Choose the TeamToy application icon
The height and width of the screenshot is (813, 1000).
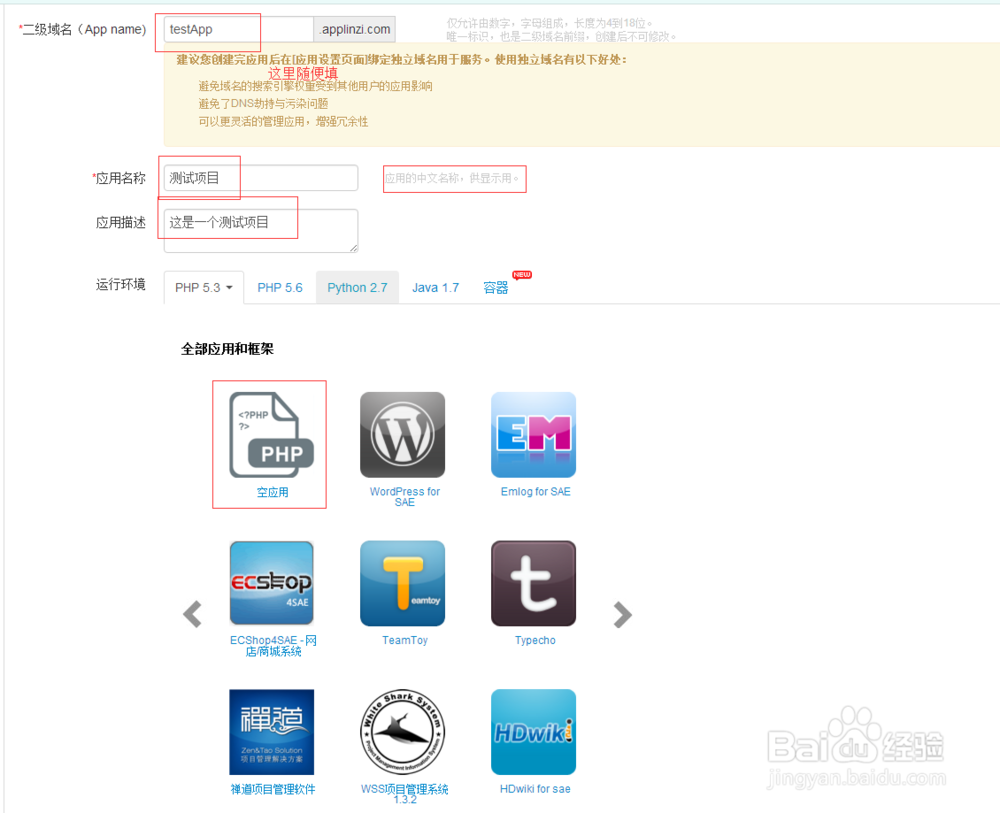point(402,583)
